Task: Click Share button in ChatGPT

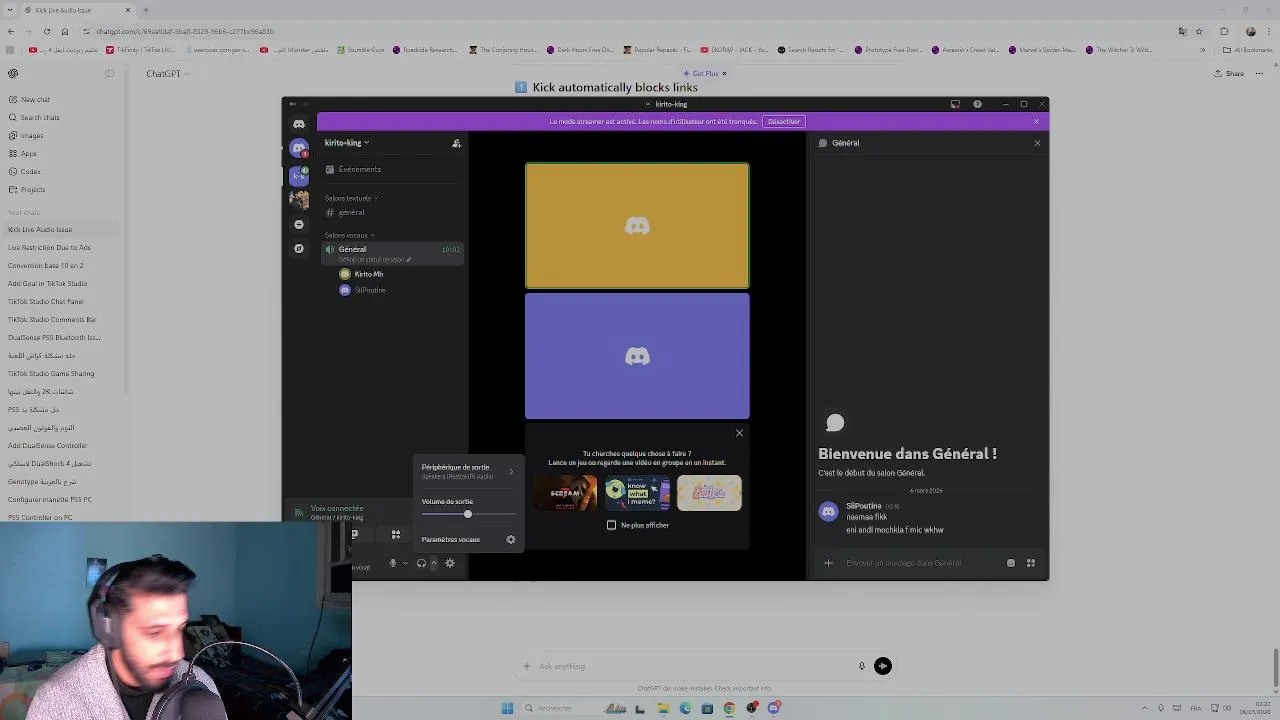Action: pyautogui.click(x=1229, y=73)
